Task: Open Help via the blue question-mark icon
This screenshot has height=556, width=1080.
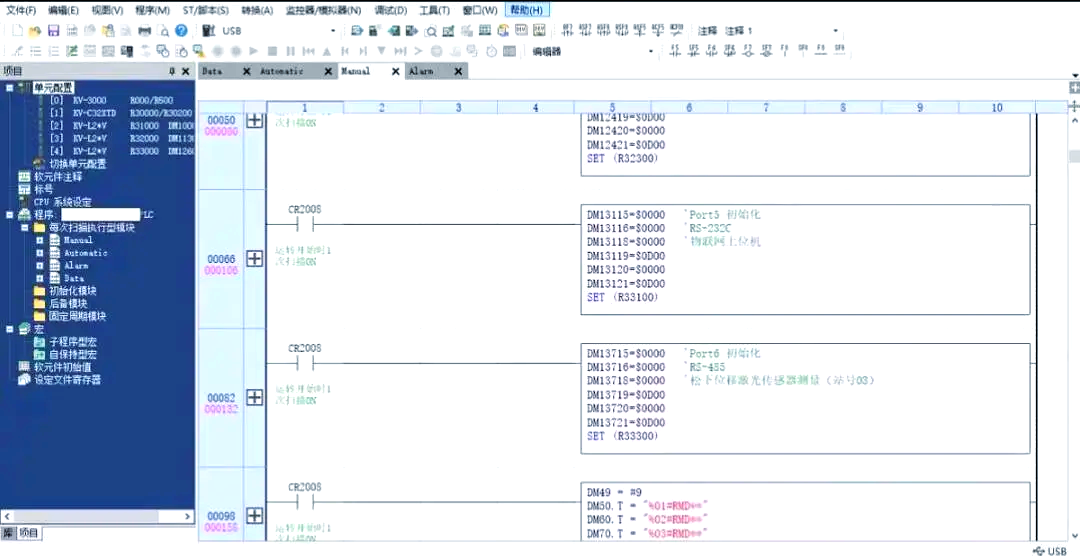Action: (181, 30)
